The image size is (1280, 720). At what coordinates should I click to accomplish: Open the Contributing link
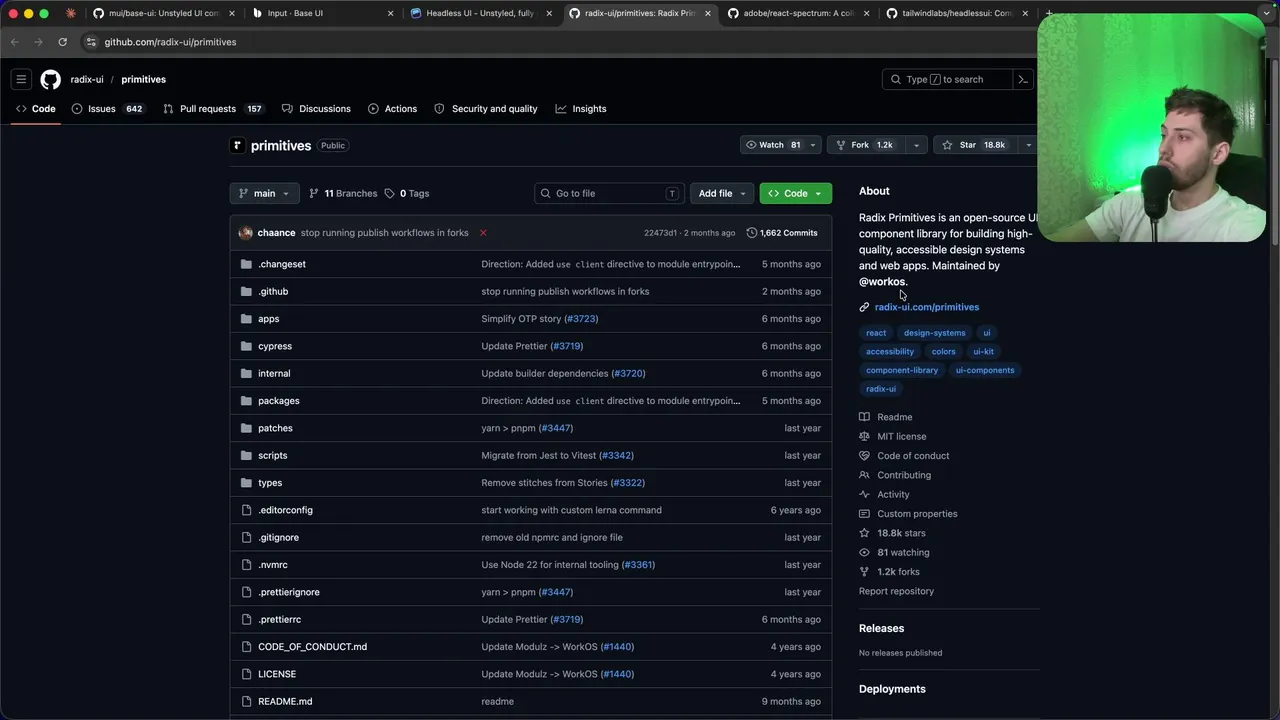click(x=904, y=475)
